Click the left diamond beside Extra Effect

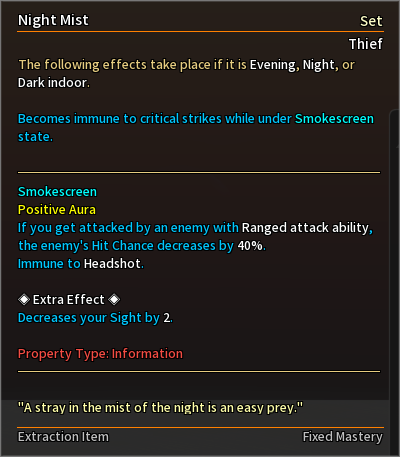point(24,300)
